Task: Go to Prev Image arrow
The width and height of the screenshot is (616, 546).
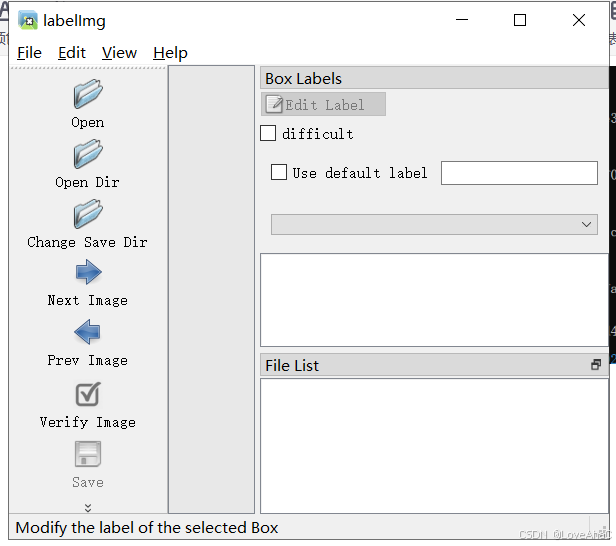Action: pos(88,332)
